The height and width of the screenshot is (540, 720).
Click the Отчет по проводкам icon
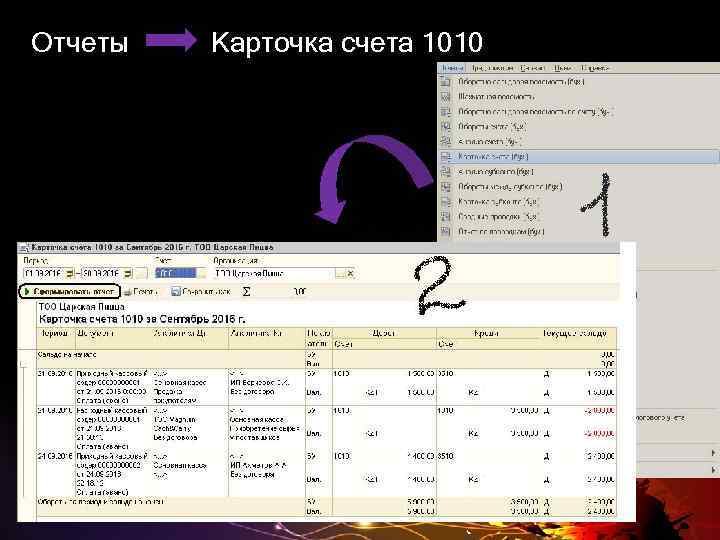[445, 231]
